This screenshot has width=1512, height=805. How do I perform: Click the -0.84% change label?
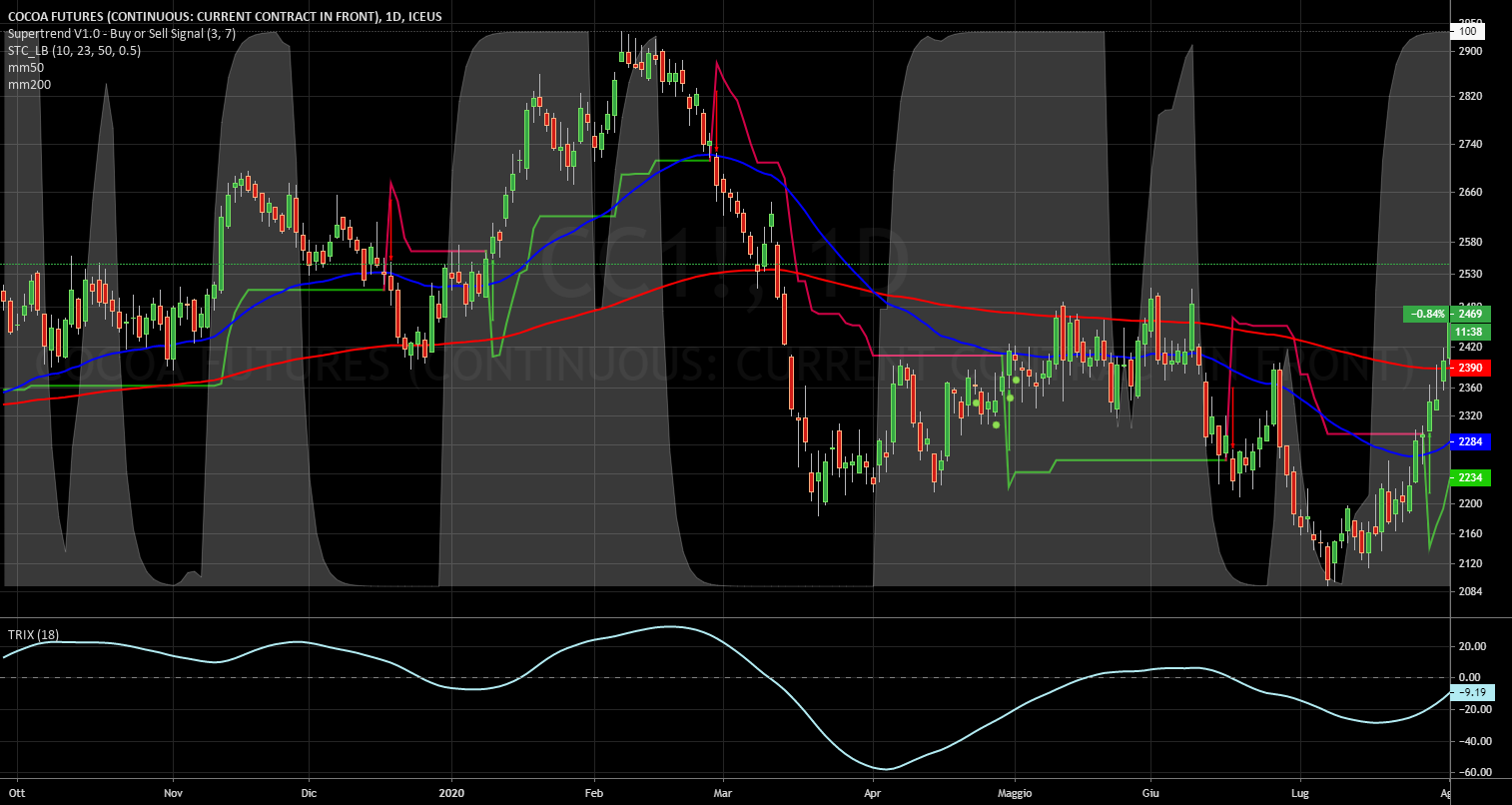coord(1428,314)
